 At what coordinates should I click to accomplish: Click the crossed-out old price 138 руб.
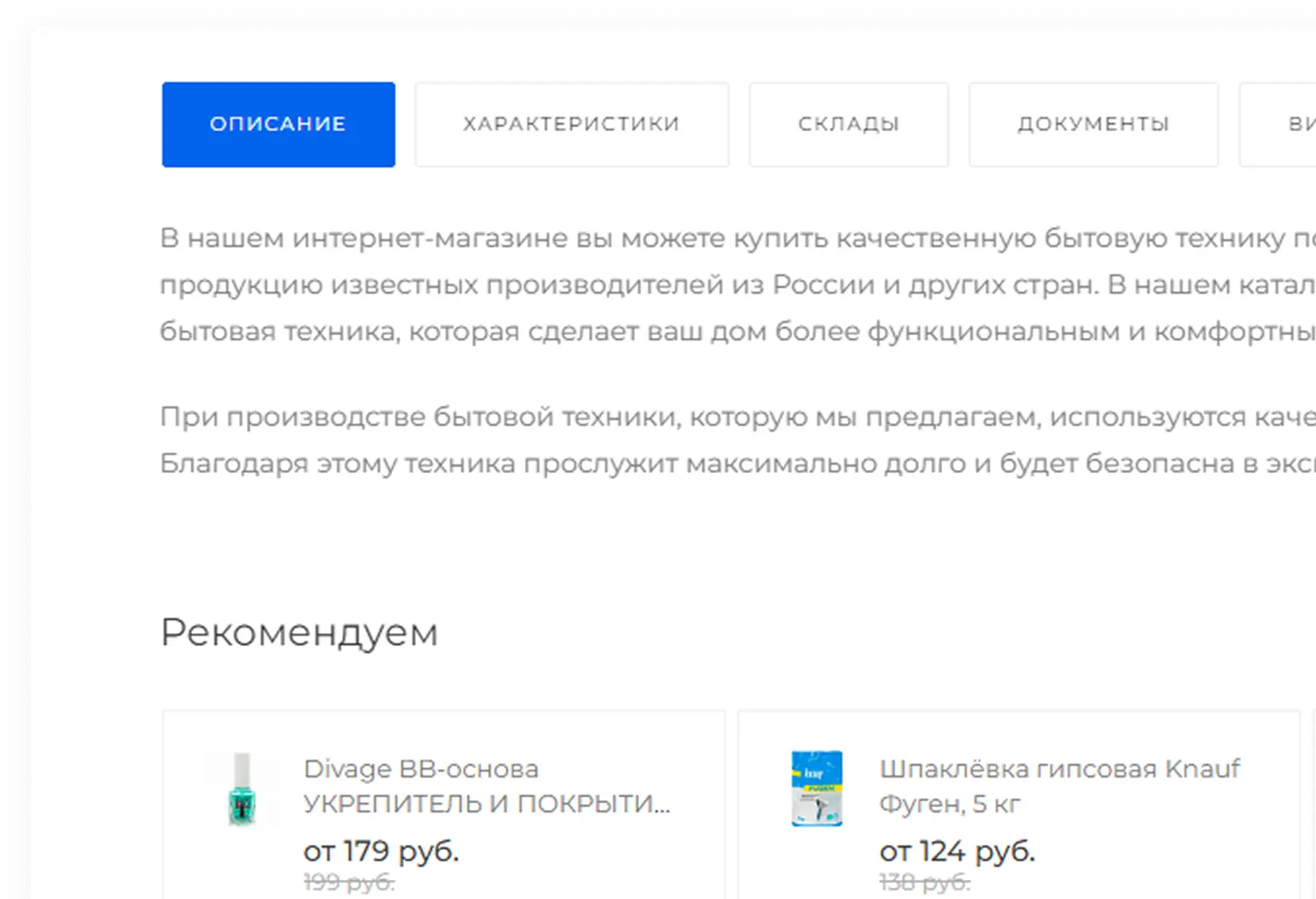pos(923,881)
